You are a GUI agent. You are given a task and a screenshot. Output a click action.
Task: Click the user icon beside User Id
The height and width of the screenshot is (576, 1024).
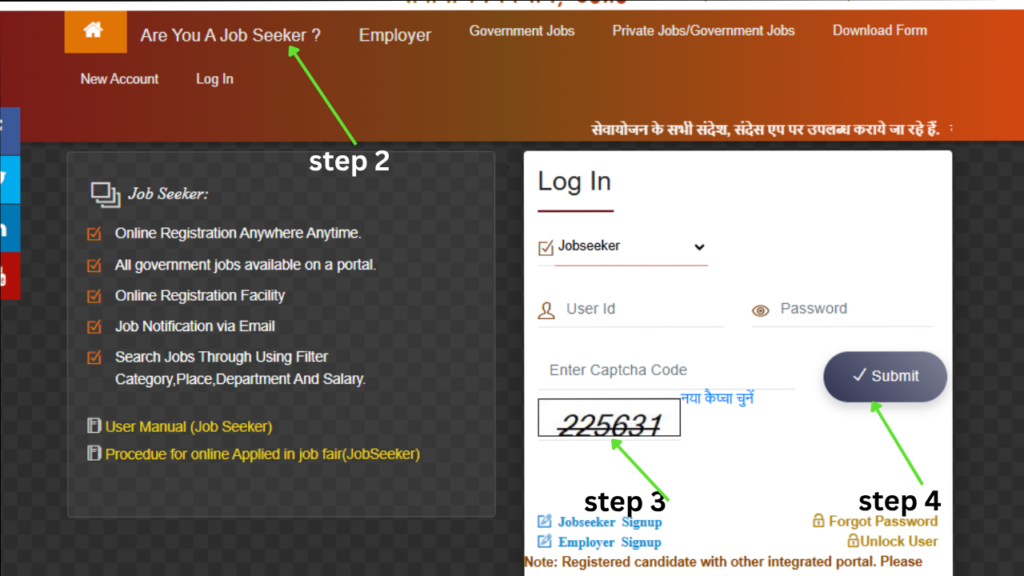coord(546,310)
